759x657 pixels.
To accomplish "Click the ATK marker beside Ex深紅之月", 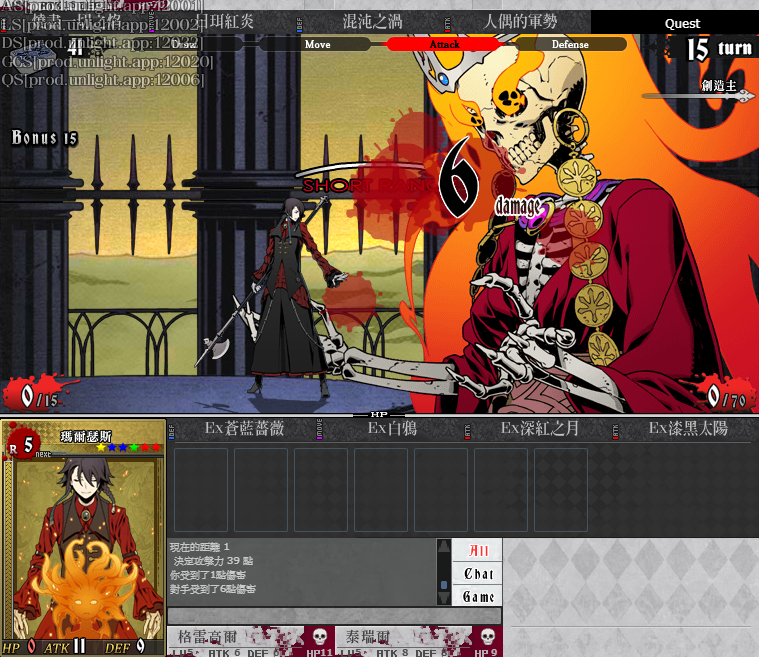I will 467,431.
